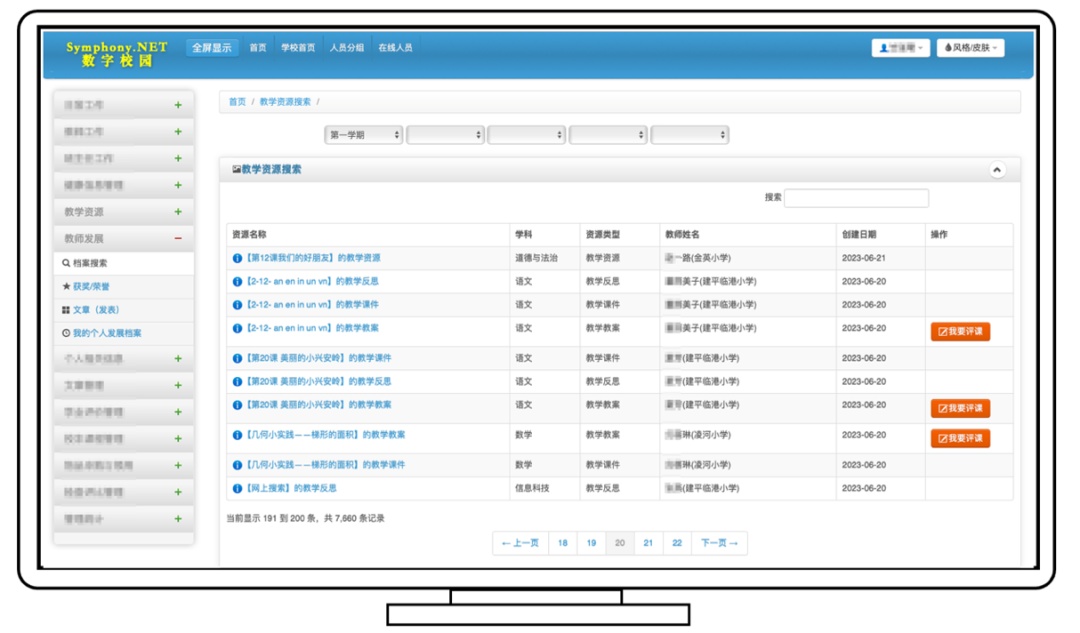
Task: Collapse 教师发展 section using minus icon
Action: coord(178,239)
